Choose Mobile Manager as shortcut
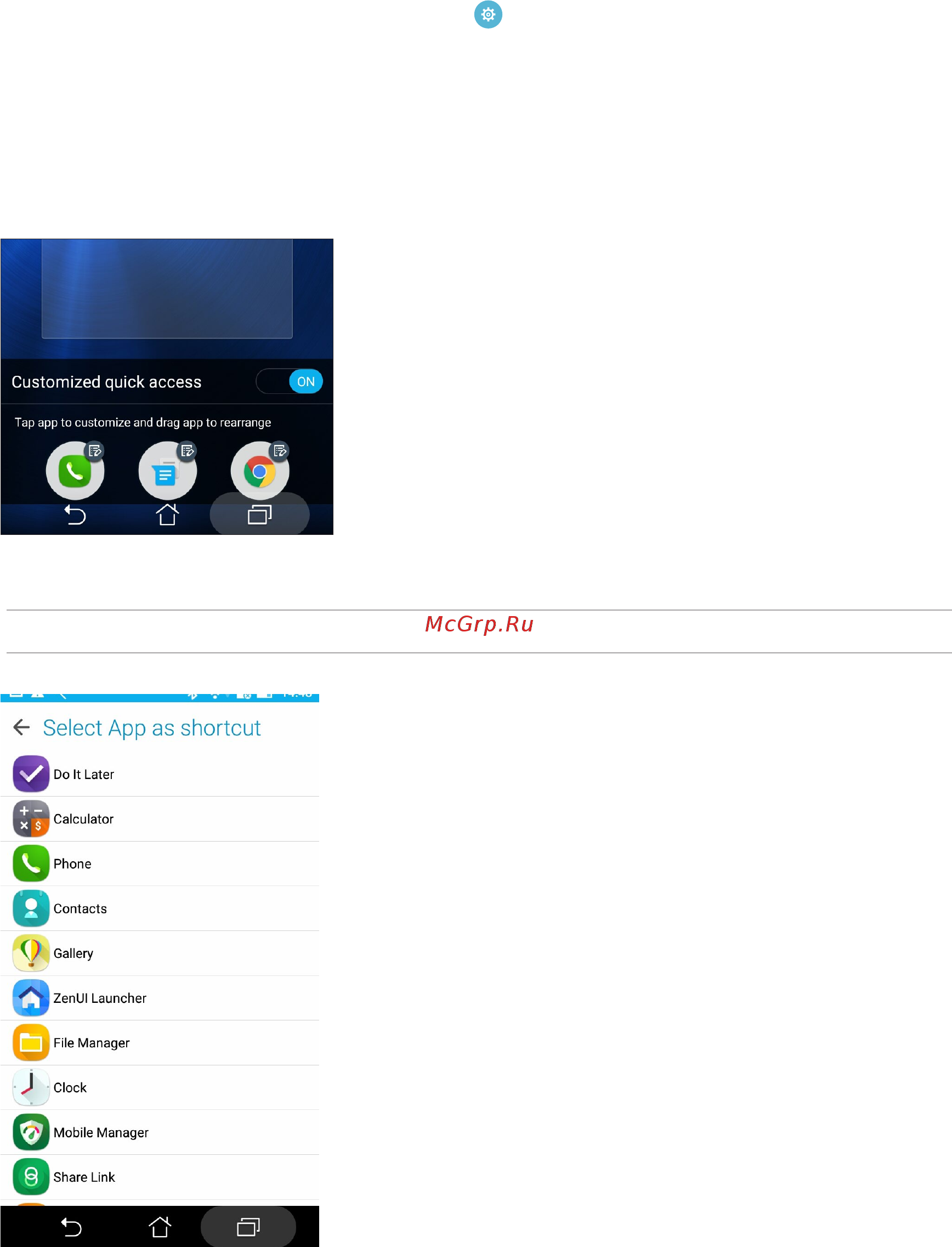 pos(160,1132)
